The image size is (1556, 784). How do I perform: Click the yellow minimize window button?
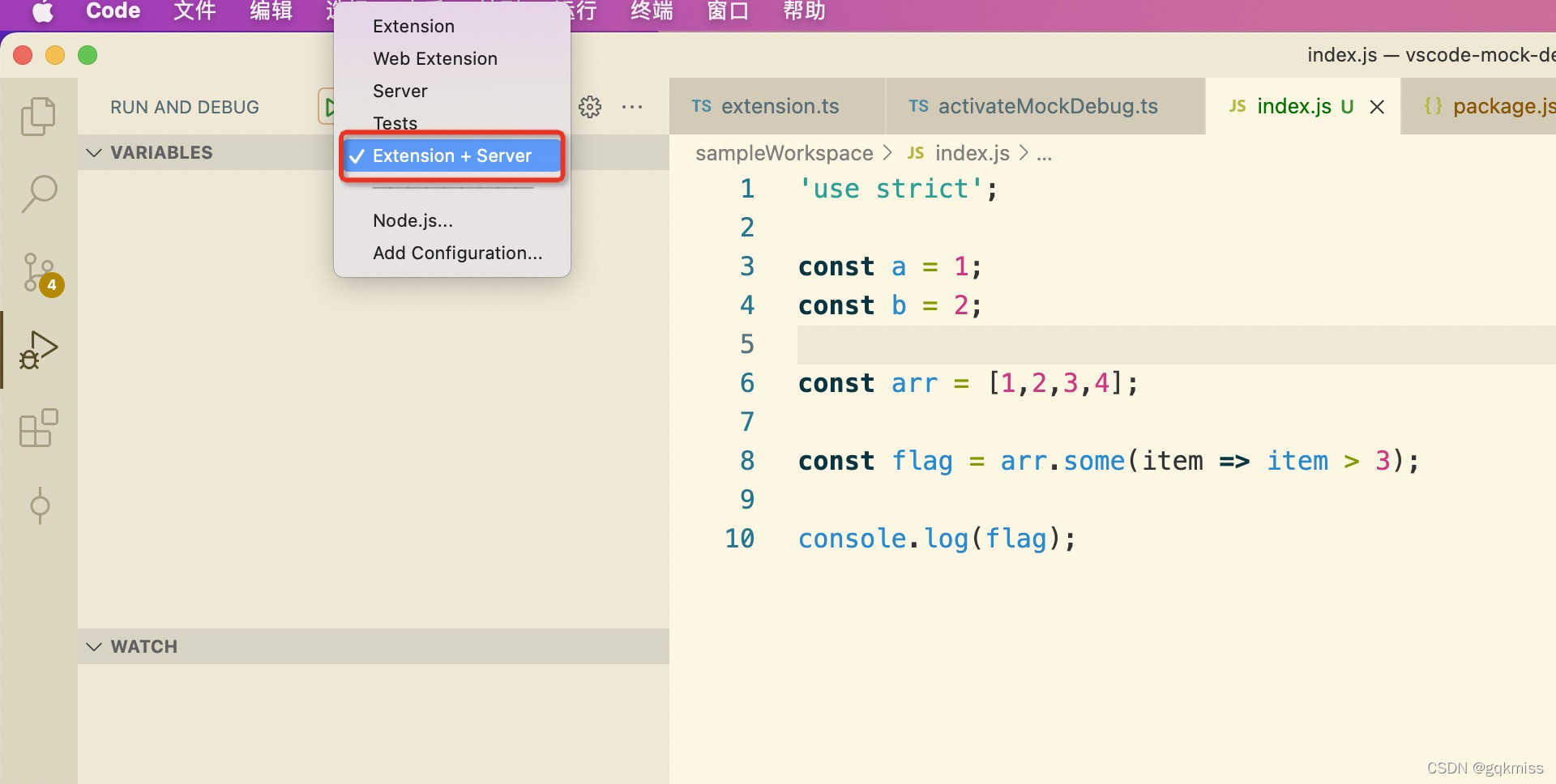pos(55,55)
